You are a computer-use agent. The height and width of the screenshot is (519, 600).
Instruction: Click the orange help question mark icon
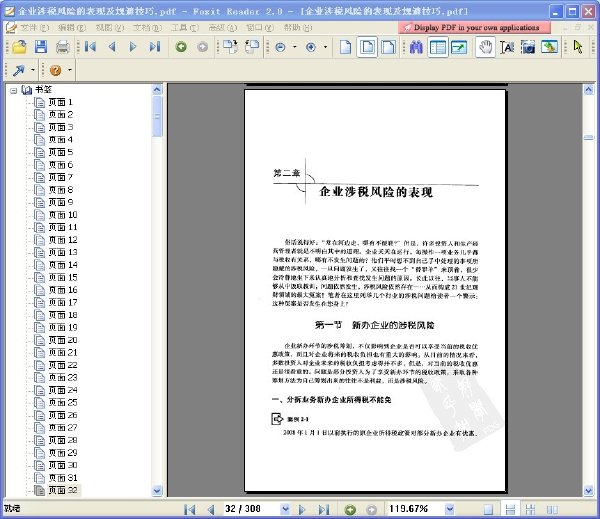point(55,70)
